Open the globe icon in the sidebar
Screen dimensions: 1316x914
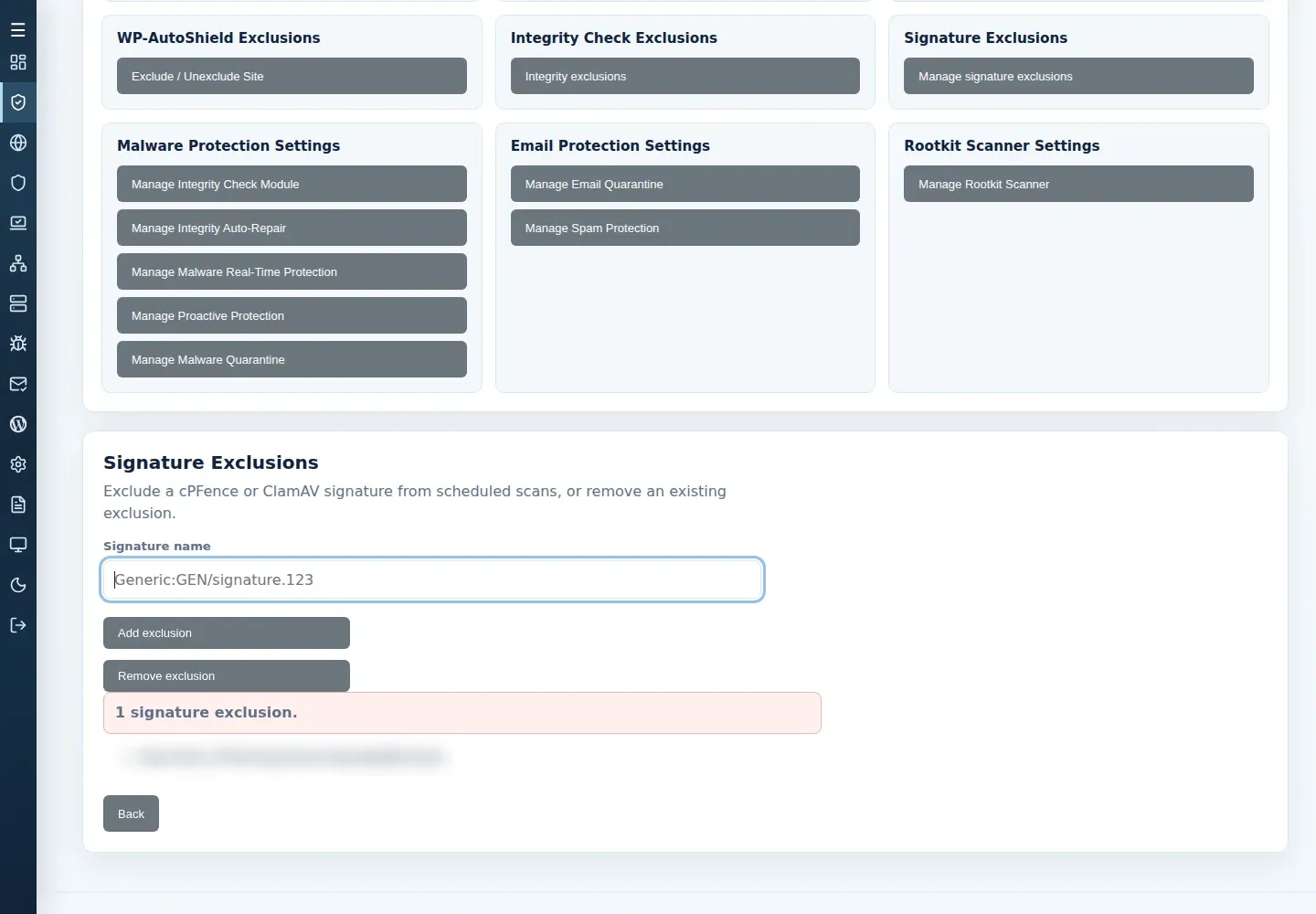coord(18,143)
